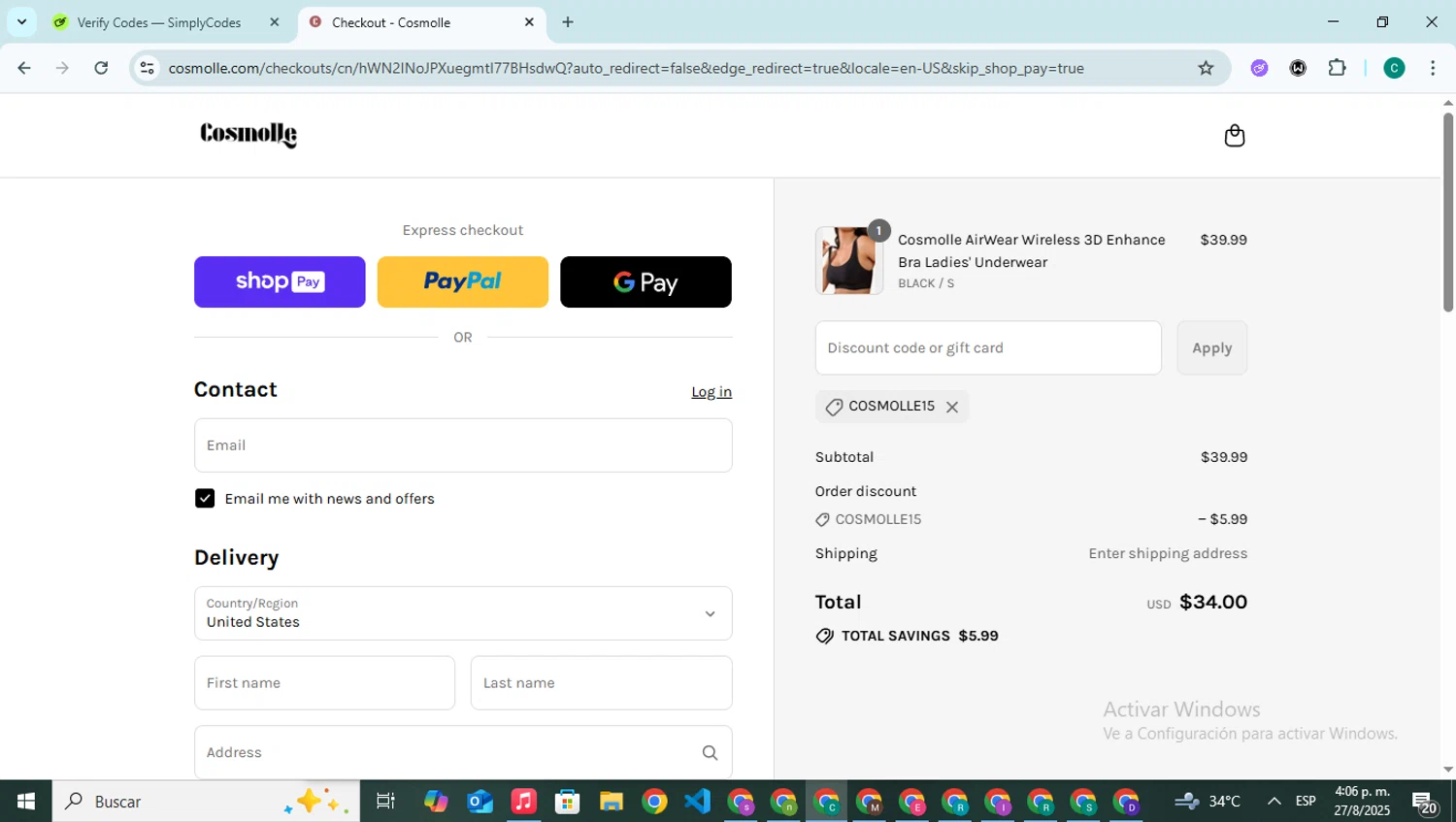Click the TOTAL SAVINGS $5.99 text

919,636
